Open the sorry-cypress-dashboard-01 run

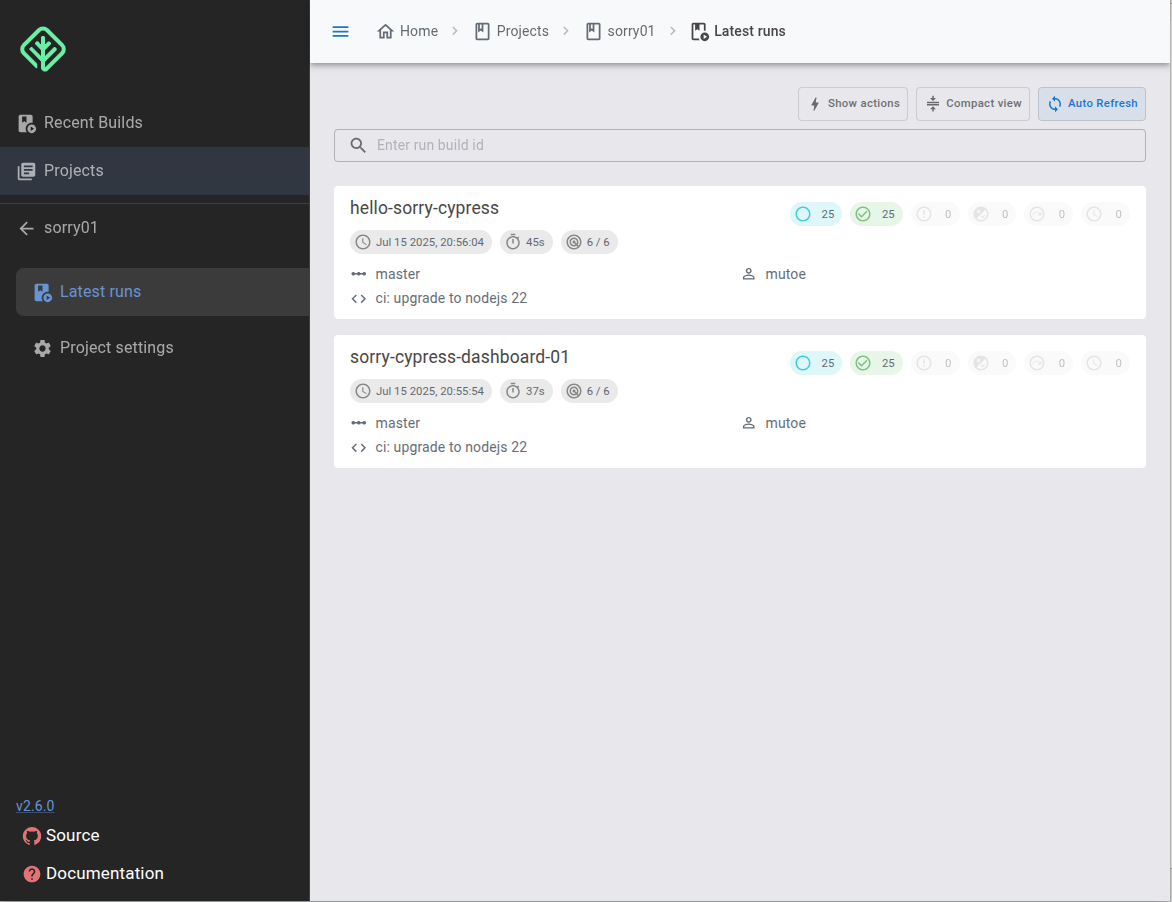459,357
